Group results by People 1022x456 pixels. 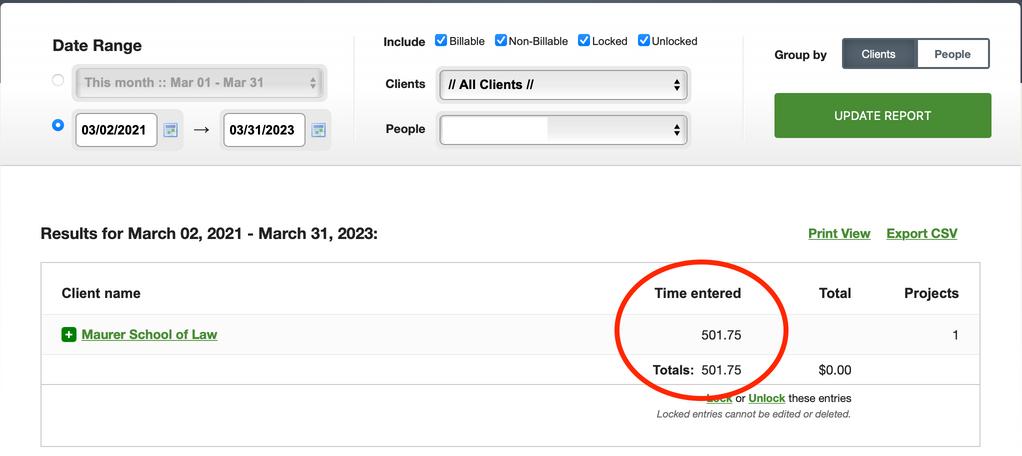pos(953,54)
